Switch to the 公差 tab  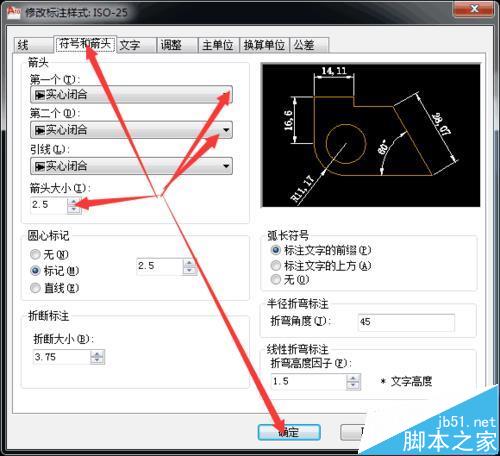(x=309, y=45)
